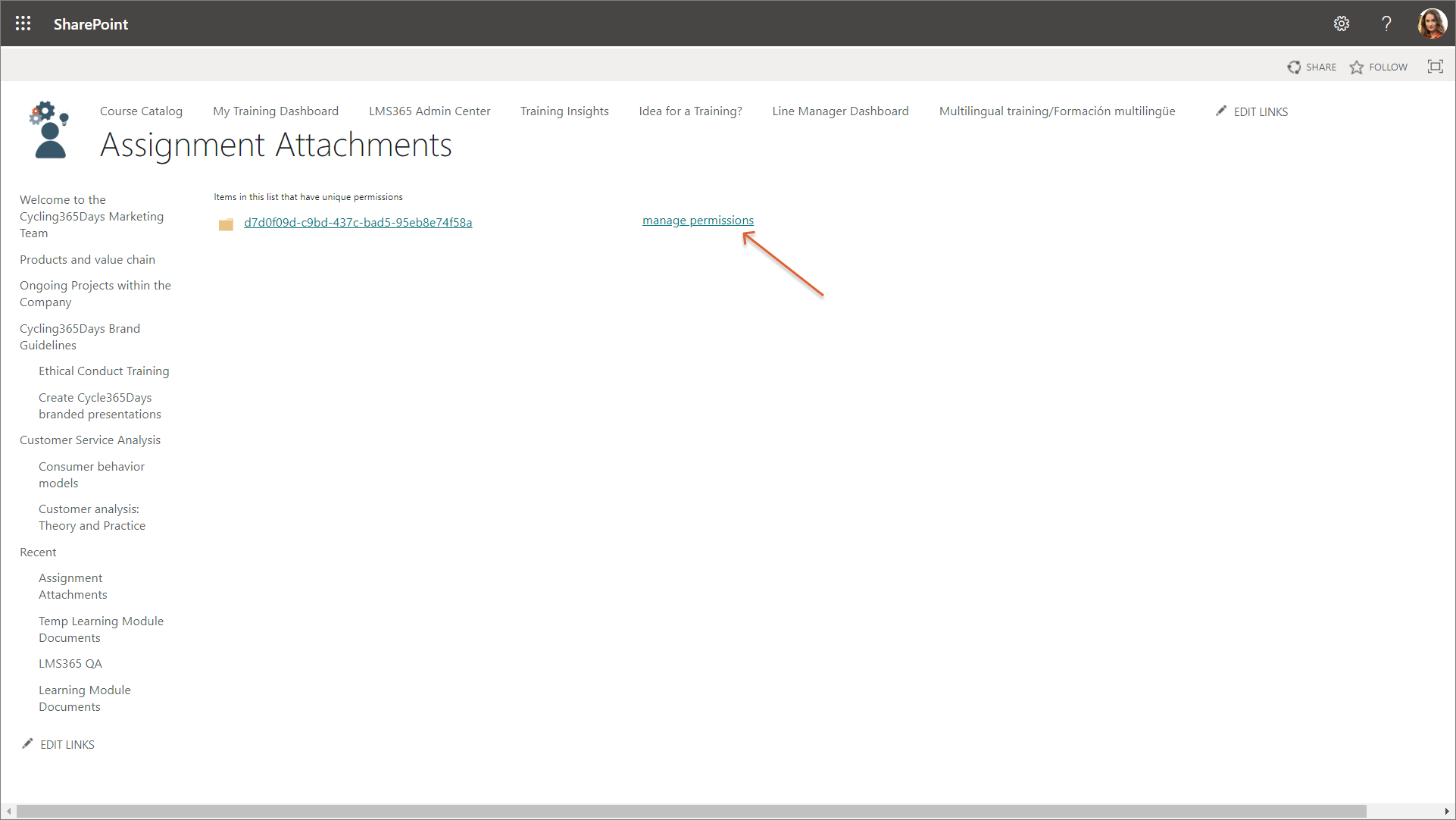Click top navigation Edit Links pencil
Image resolution: width=1456 pixels, height=820 pixels.
point(1221,111)
